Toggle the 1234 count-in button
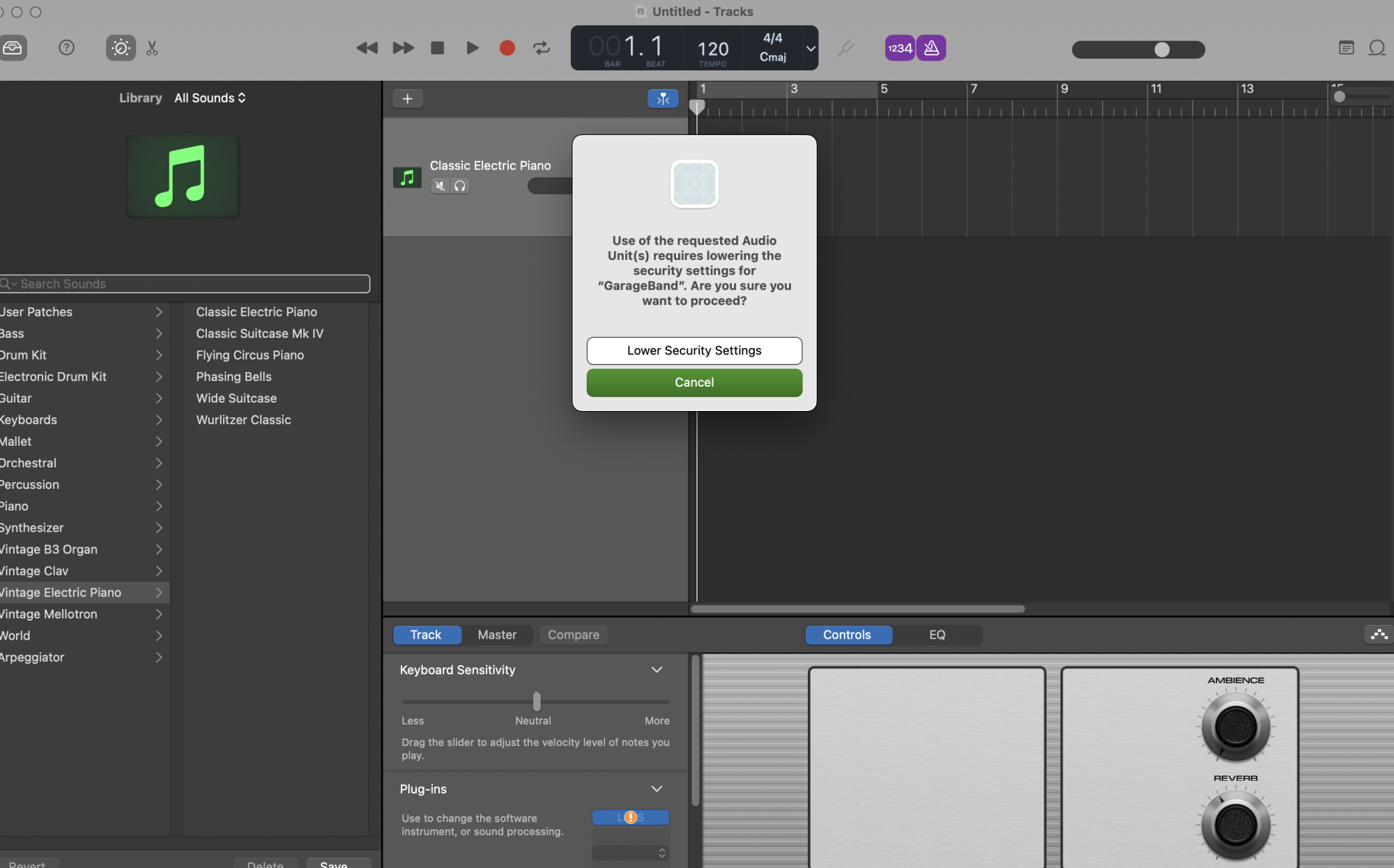1394x868 pixels. tap(899, 48)
